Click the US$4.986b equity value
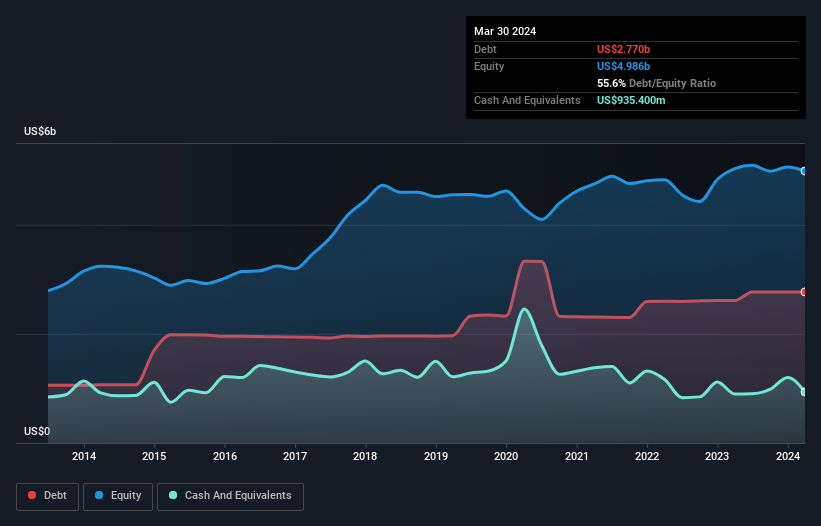The image size is (821, 526). 623,66
